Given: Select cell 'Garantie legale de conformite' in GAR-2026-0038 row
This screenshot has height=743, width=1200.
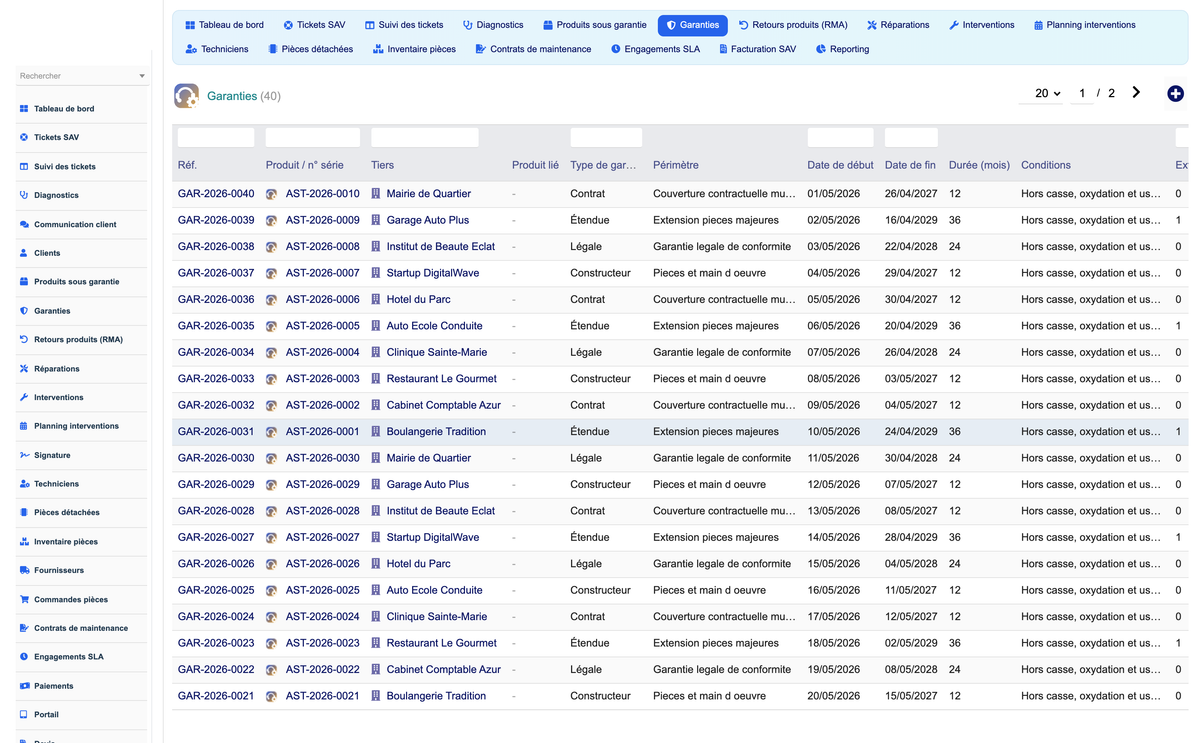Looking at the screenshot, I should (722, 246).
